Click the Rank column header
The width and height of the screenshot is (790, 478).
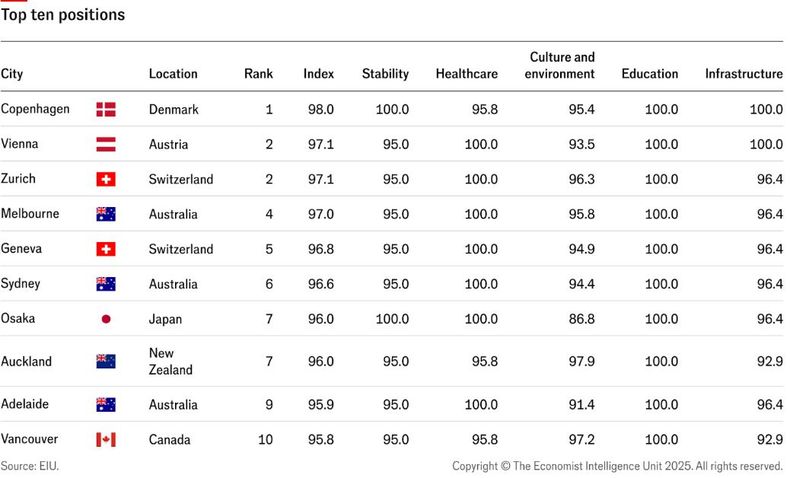258,74
